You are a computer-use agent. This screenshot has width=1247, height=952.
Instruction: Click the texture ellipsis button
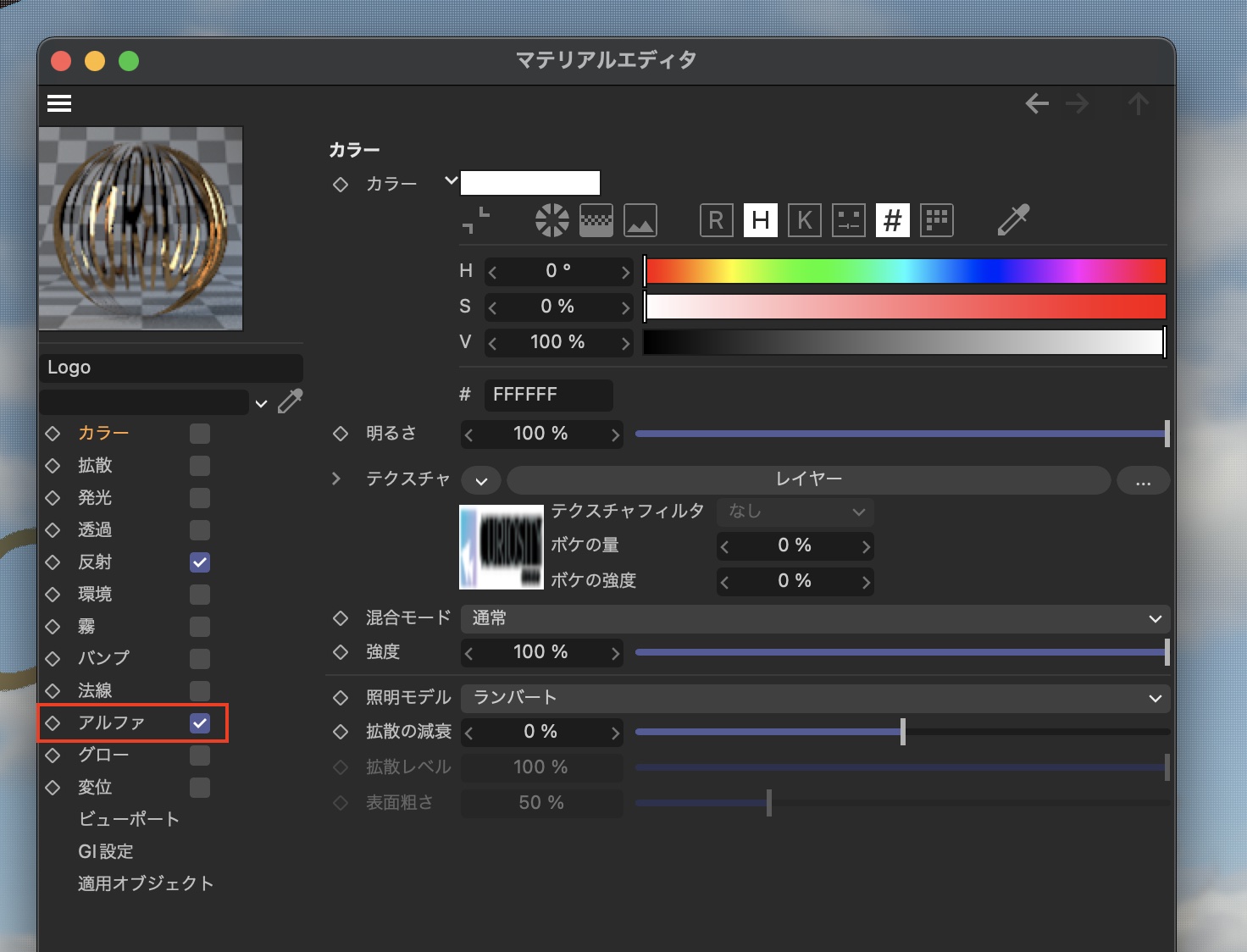(x=1143, y=480)
